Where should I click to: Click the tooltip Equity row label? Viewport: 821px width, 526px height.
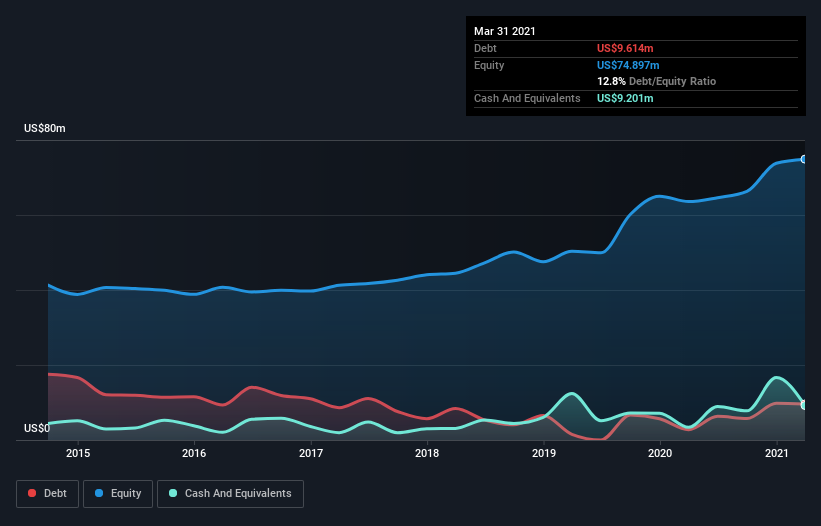click(x=489, y=65)
